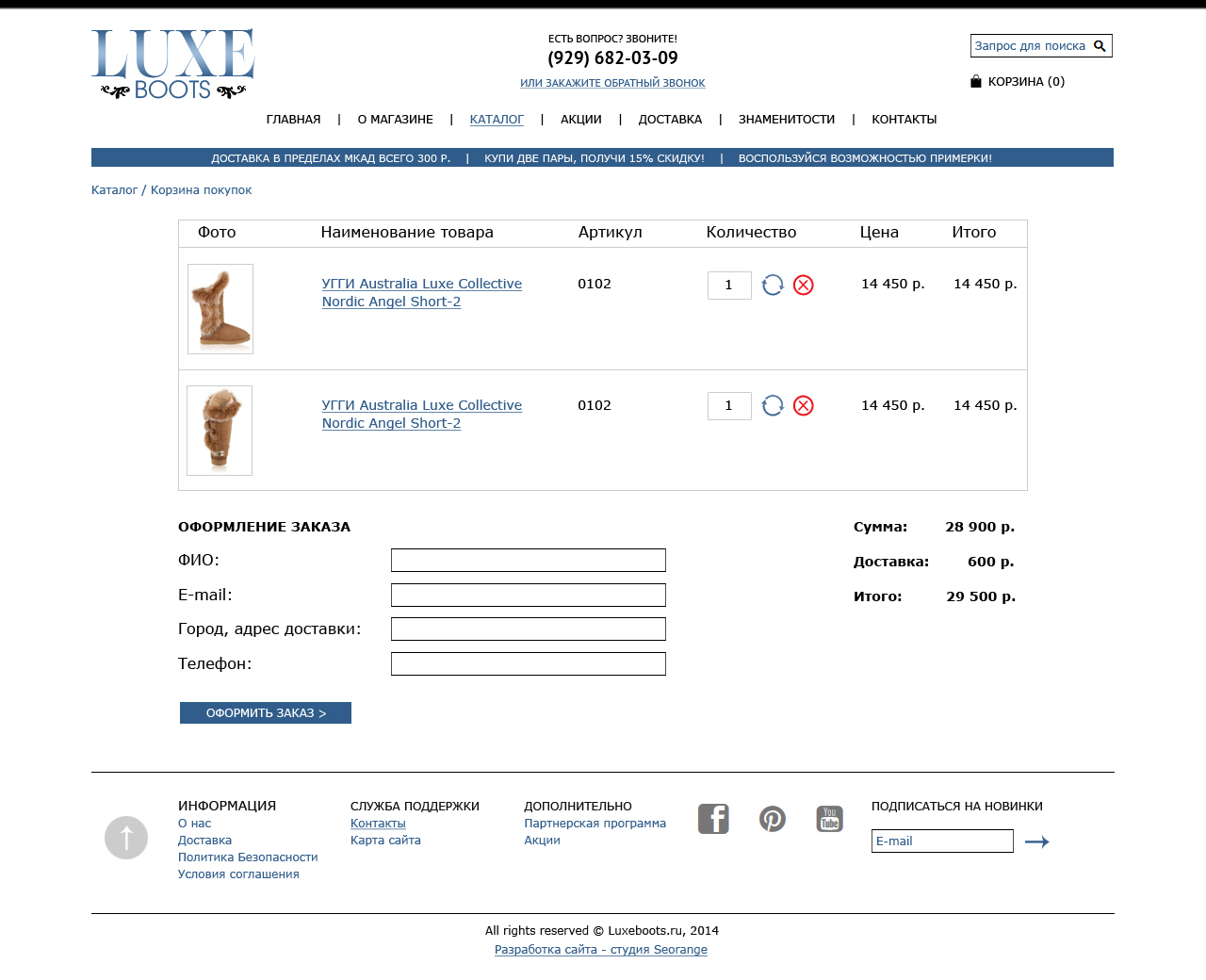The width and height of the screenshot is (1206, 980).
Task: Click the newsletter E-mail field
Action: 942,841
